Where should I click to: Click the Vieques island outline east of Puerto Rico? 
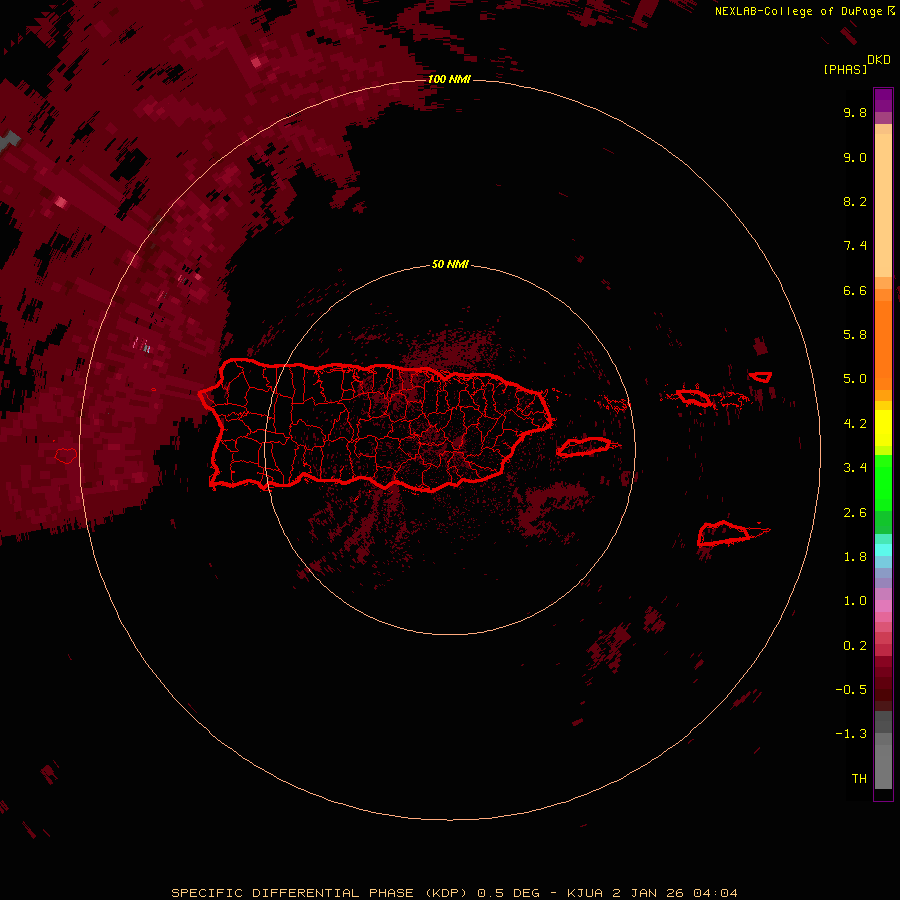pos(583,447)
